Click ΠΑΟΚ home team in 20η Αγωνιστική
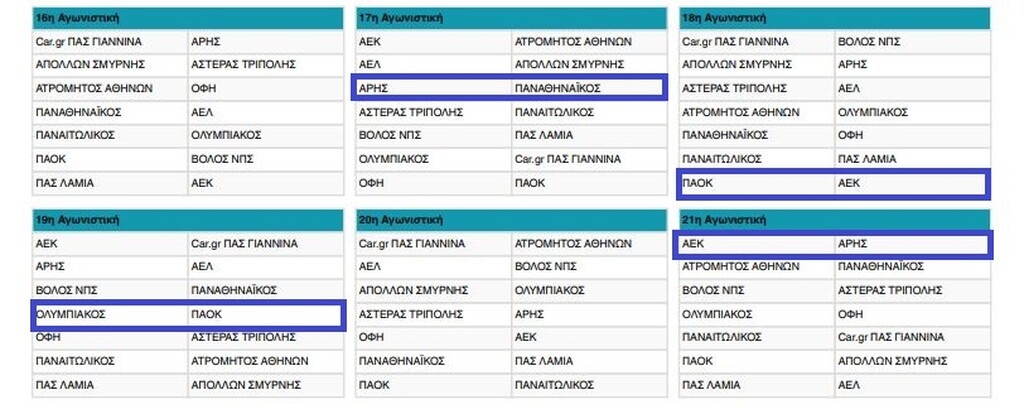 374,384
